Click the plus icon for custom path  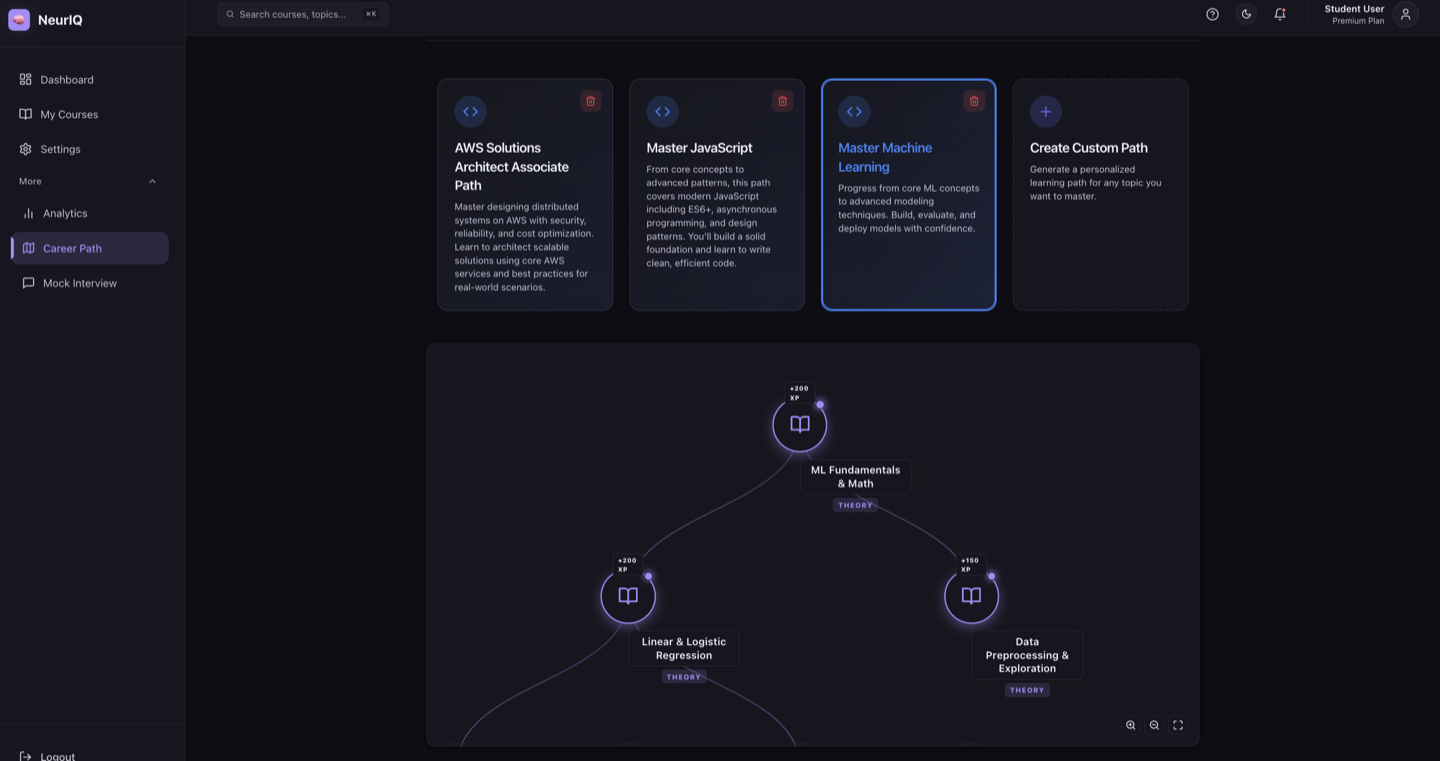(x=1046, y=112)
